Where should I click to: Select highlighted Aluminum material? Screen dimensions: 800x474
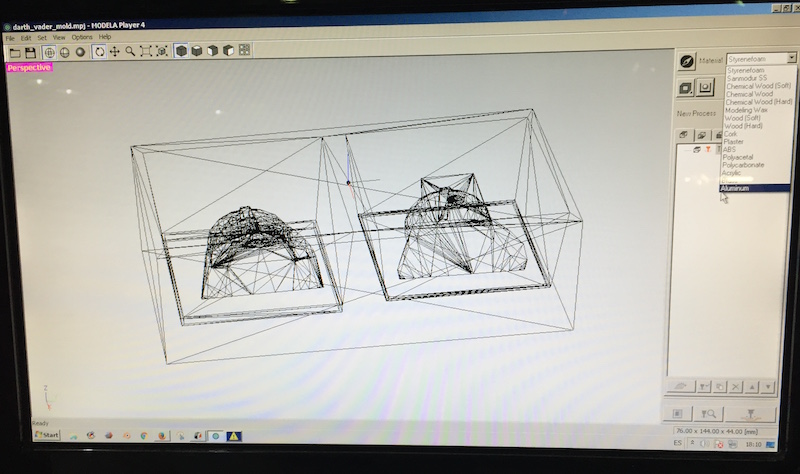(x=755, y=188)
